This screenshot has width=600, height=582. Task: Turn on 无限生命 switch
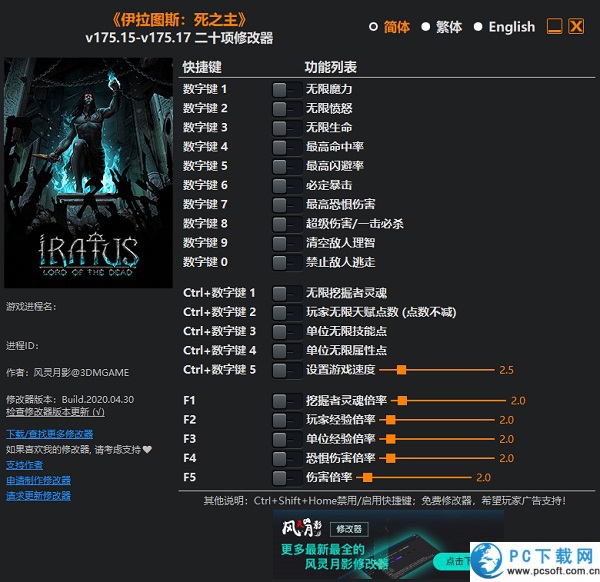287,129
